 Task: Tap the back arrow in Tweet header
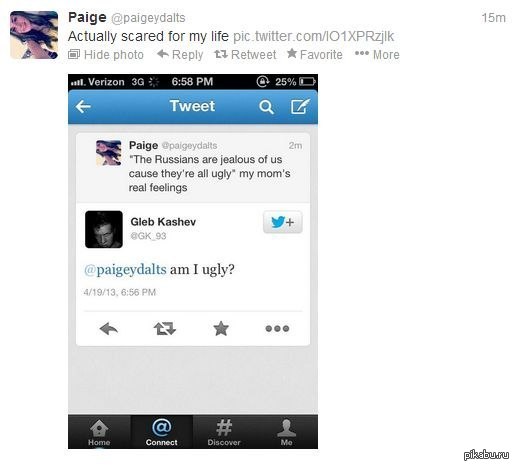tap(83, 107)
